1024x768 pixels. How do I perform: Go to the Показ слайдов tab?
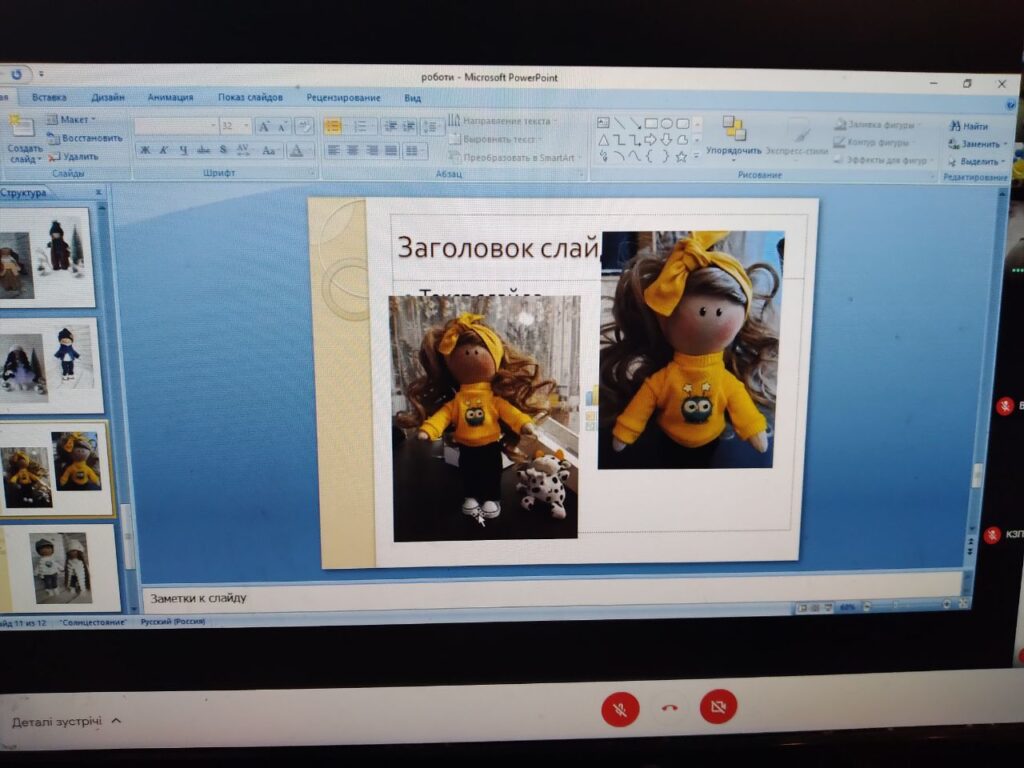pyautogui.click(x=250, y=97)
